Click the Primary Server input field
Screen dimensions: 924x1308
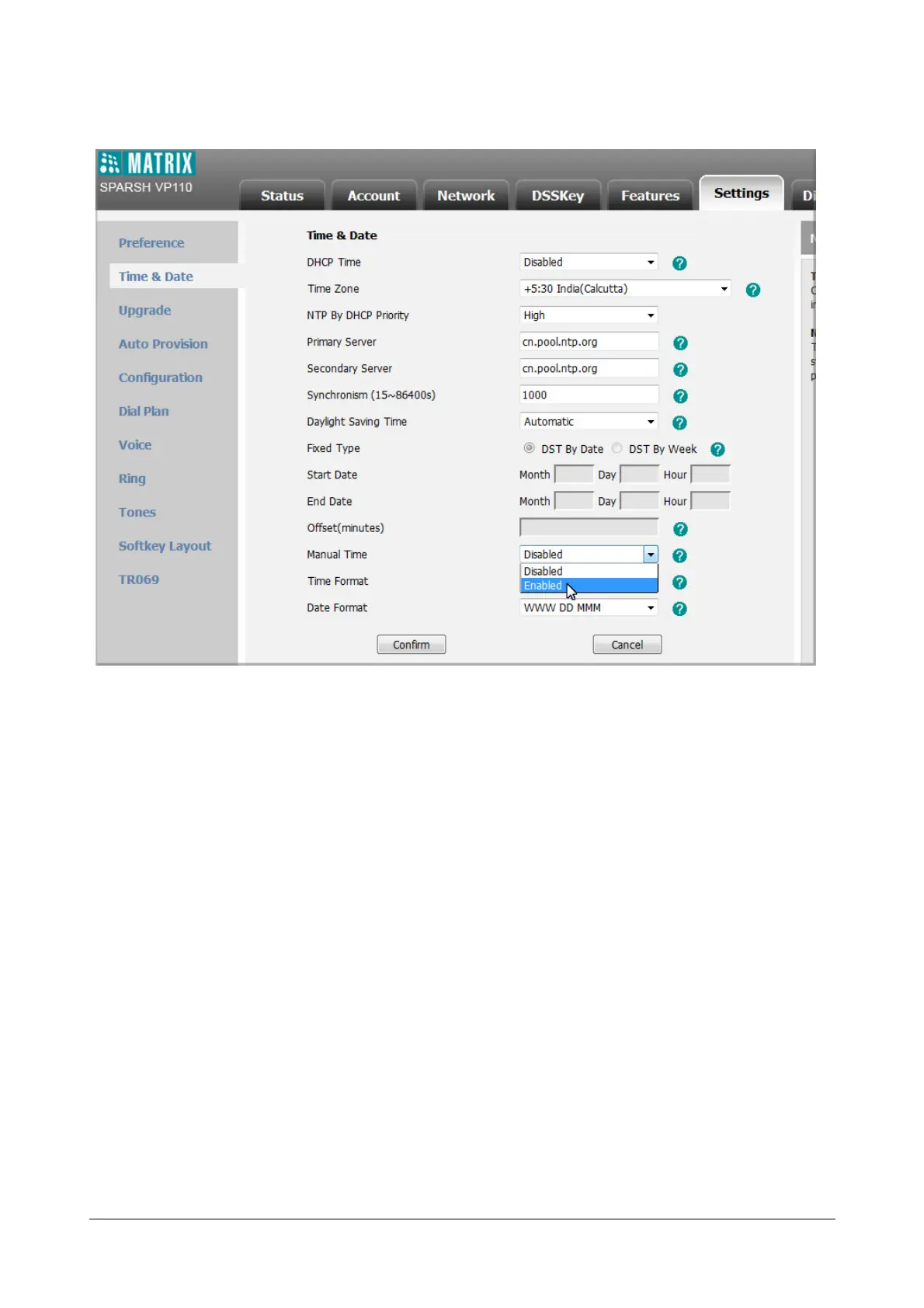(589, 342)
